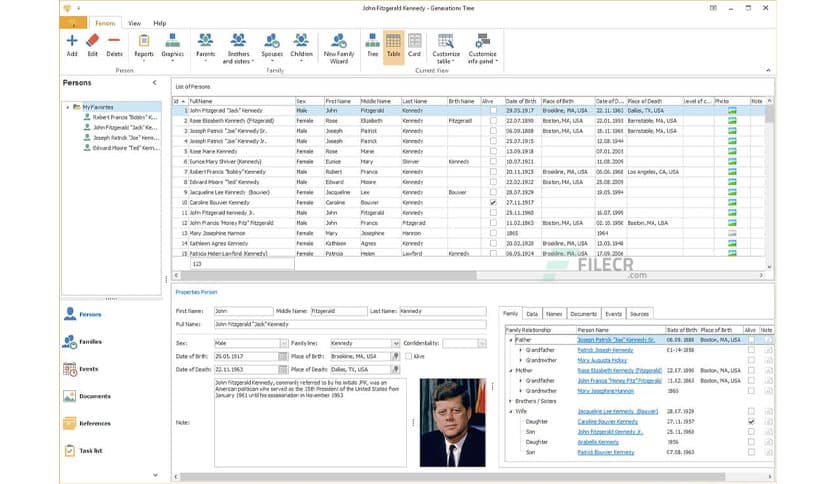836x484 pixels.
Task: Open Jacqueline Lee Kennedy (Bouvier) link
Action: click(x=617, y=411)
